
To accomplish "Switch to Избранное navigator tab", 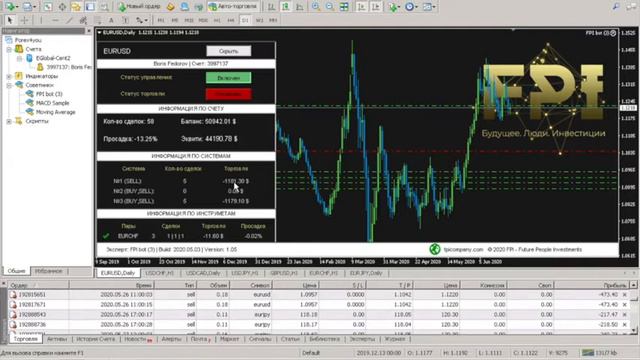I will 48,271.
